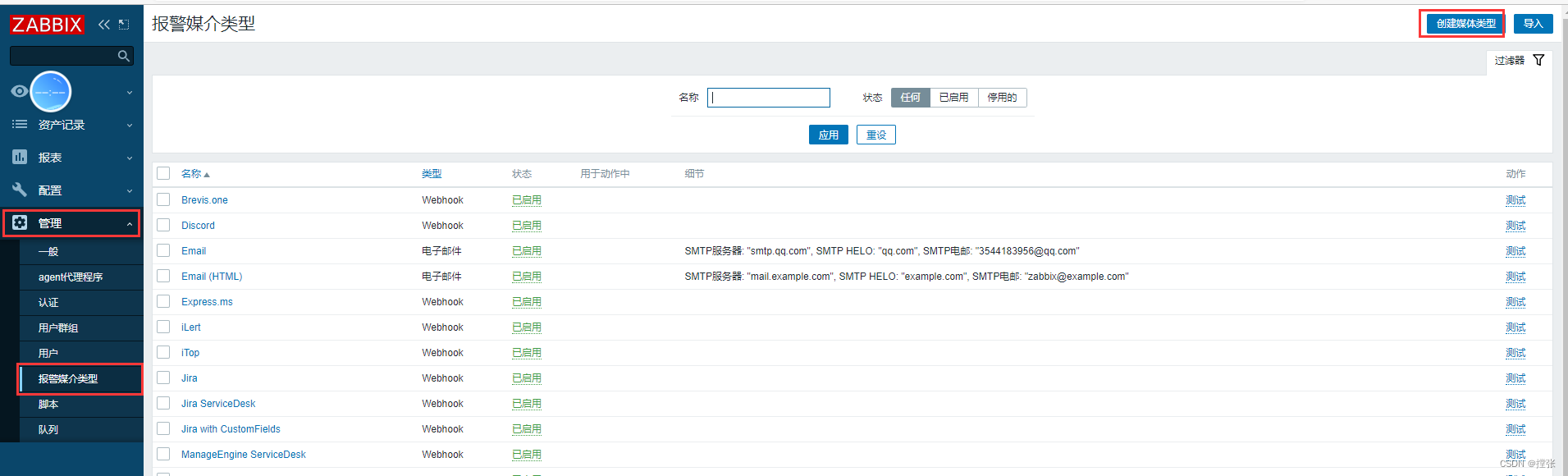Focus the sidebar search input field
Screen dimensions: 1568x476
[x=63, y=56]
